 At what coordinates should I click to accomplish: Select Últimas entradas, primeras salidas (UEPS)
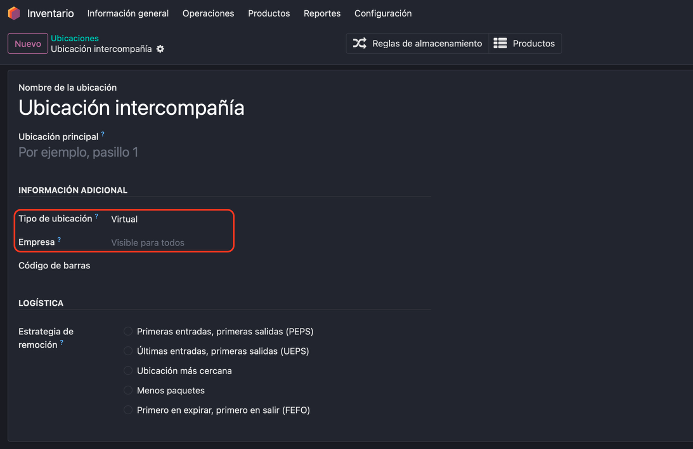(x=127, y=351)
